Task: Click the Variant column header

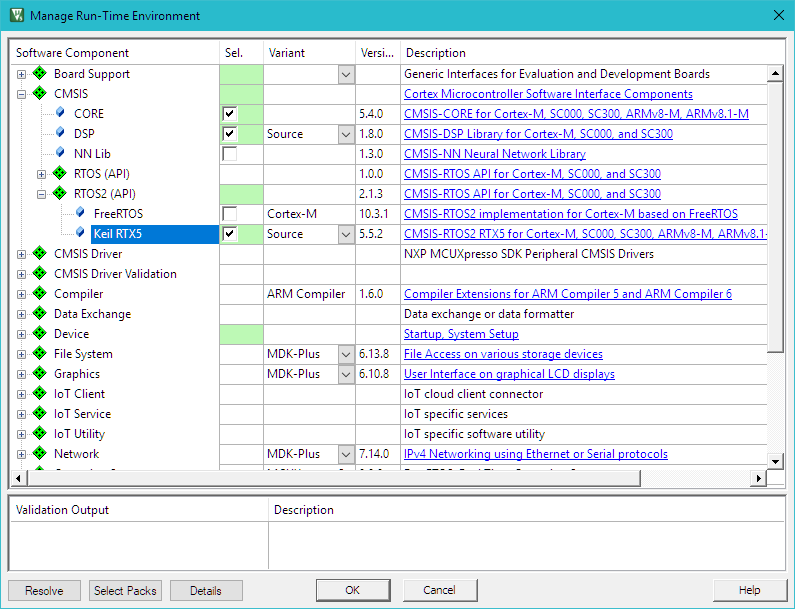Action: [x=309, y=53]
